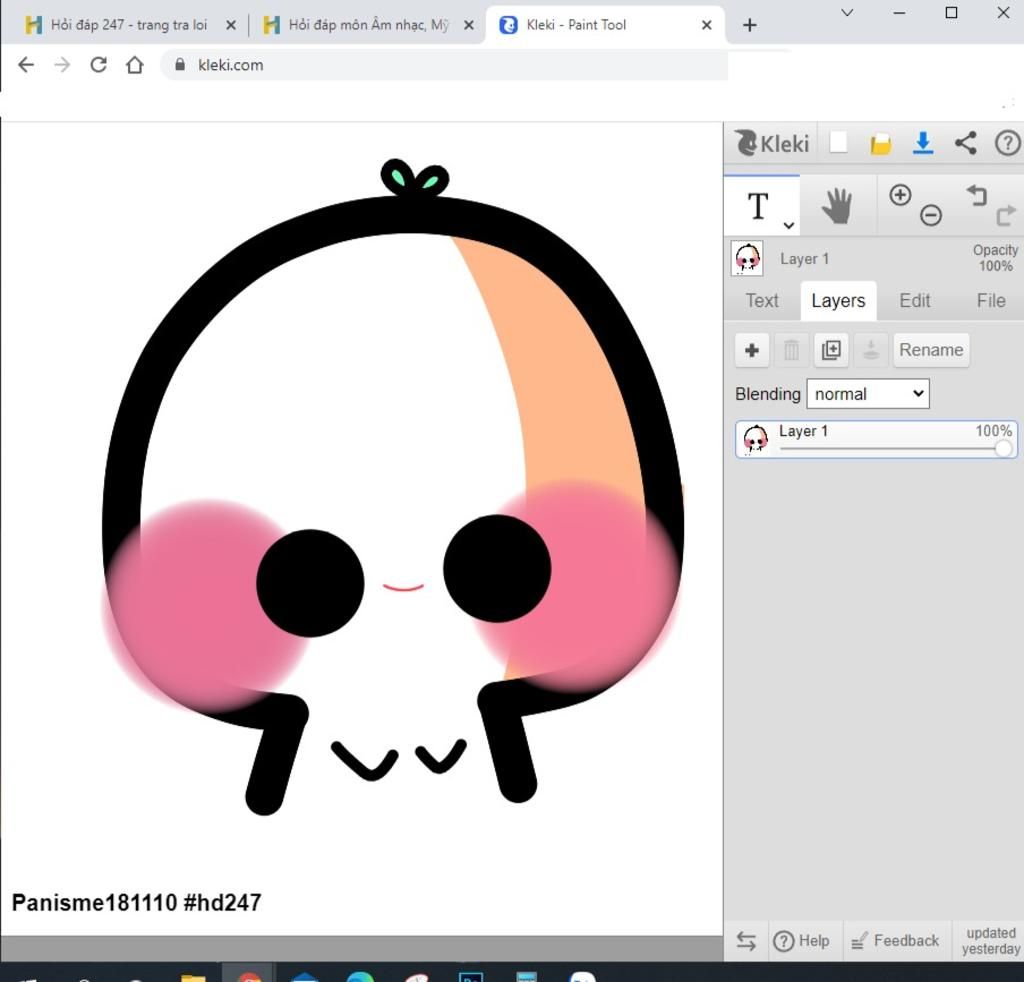Undo the last action
The image size is (1024, 982).
976,195
